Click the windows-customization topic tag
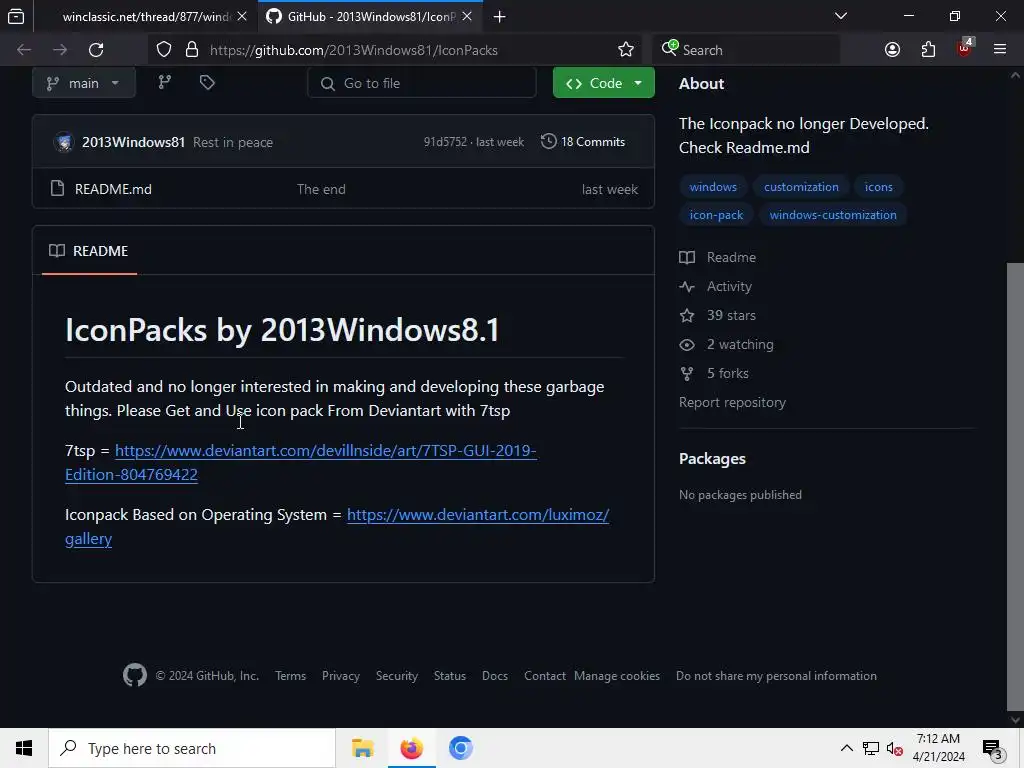 coord(833,215)
